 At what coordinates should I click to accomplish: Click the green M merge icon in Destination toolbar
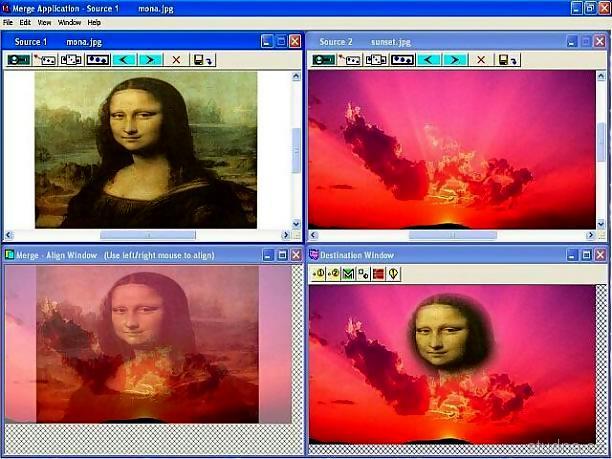348,274
